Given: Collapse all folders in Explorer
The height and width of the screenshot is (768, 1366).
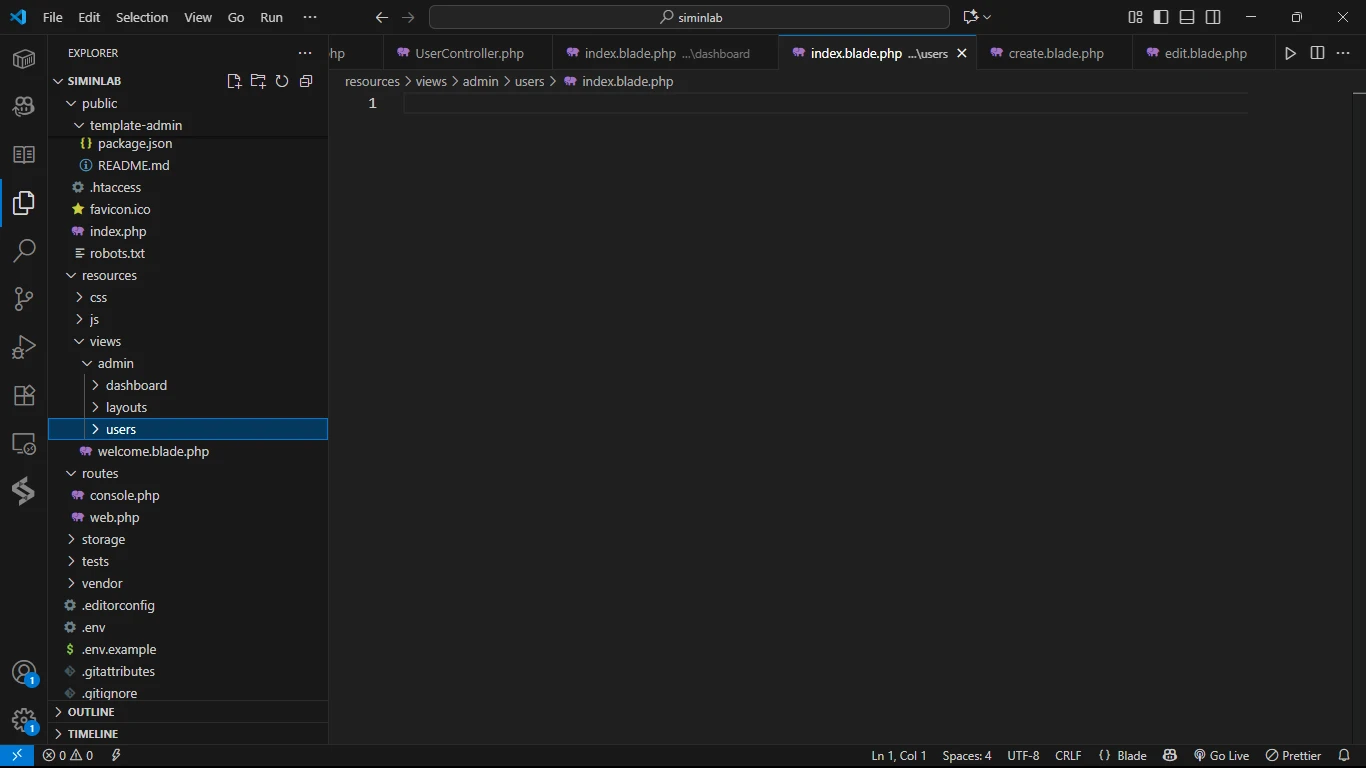Looking at the screenshot, I should pos(306,81).
